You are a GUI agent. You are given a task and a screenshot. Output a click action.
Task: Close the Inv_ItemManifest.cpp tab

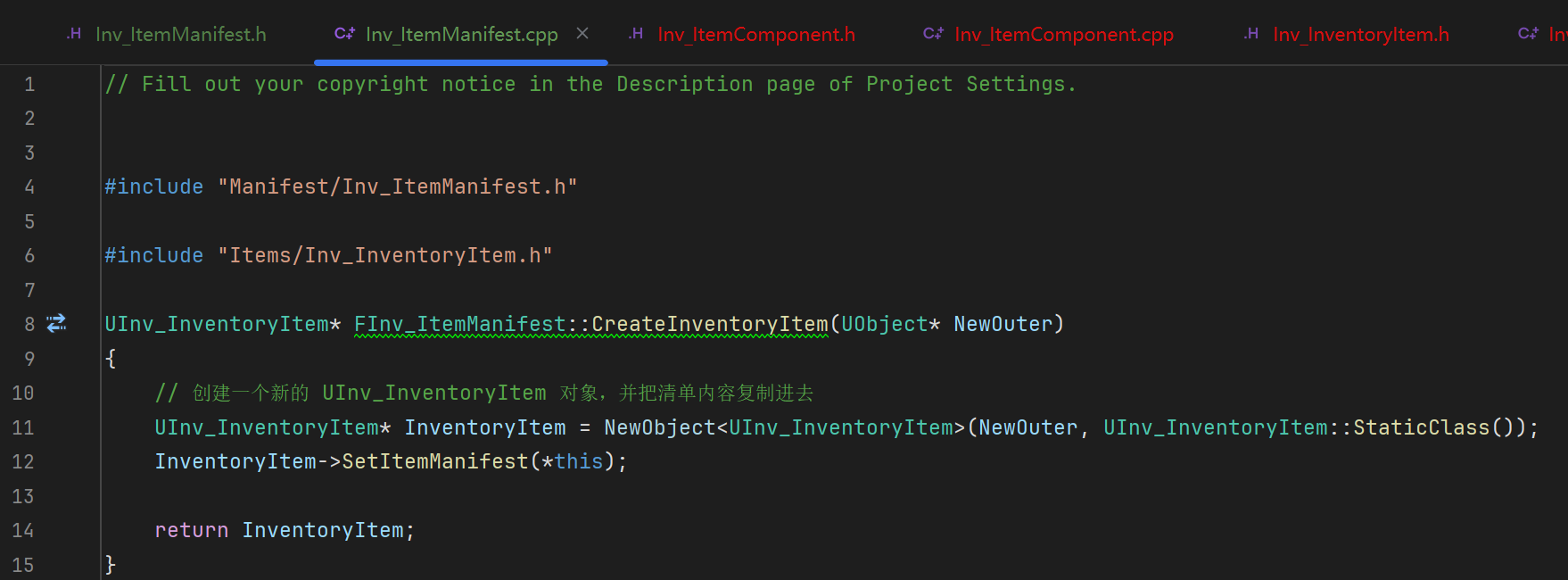tap(582, 33)
